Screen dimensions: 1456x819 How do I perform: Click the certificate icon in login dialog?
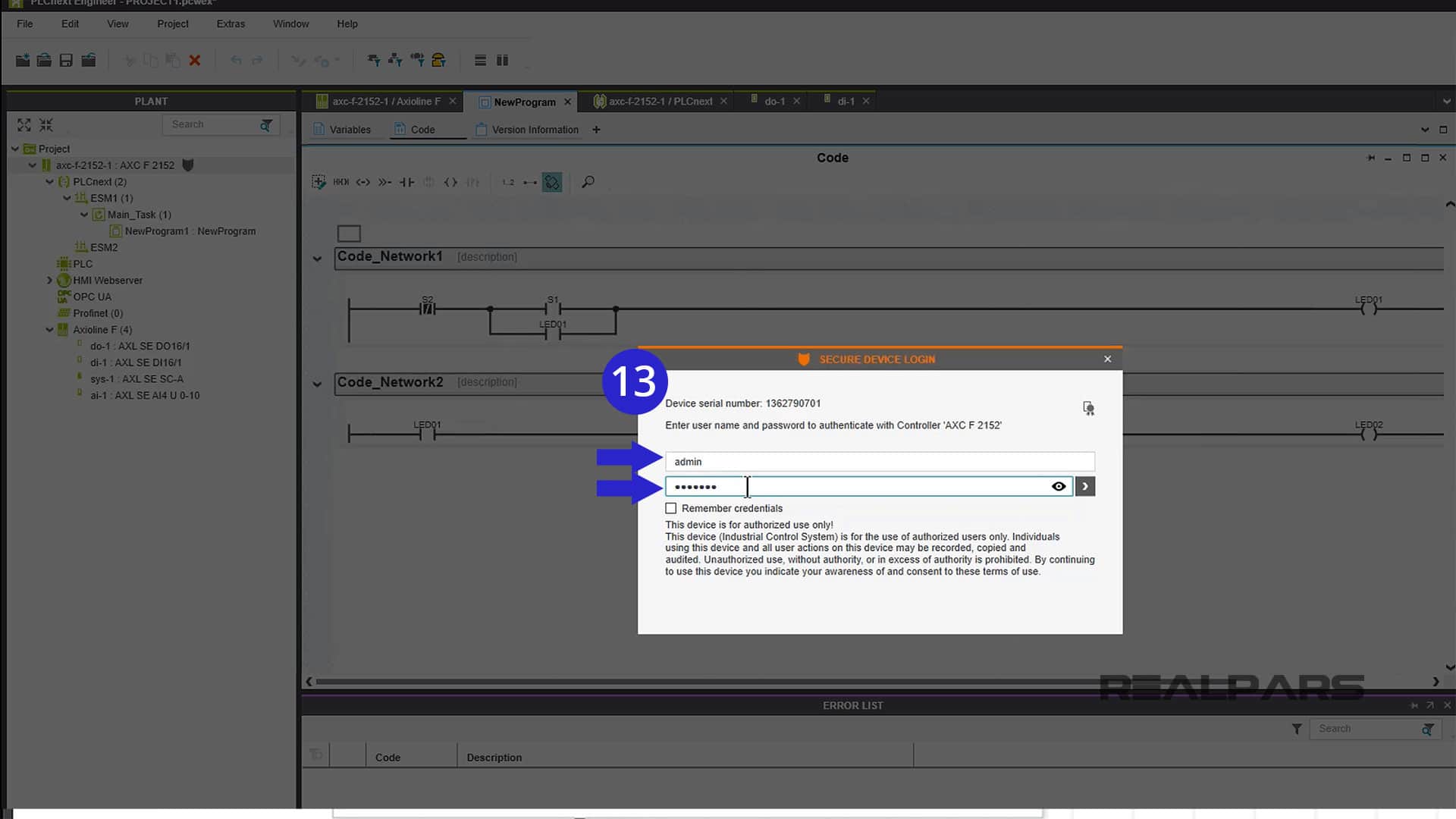coord(1088,409)
